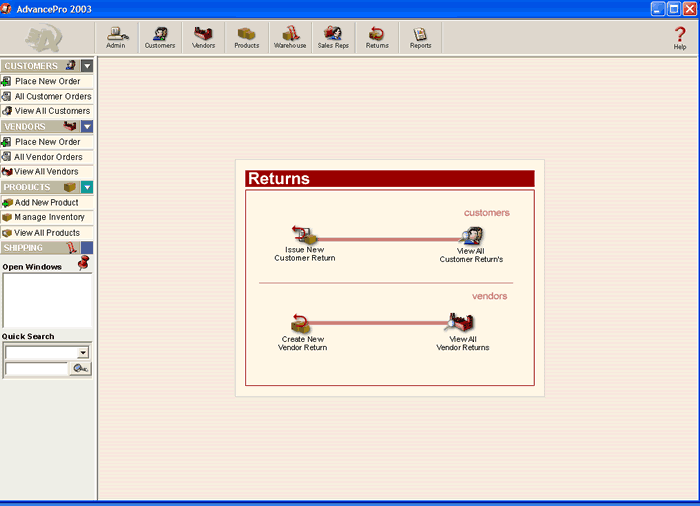Click the Issue New Customer Return label
Screen dimensions: 700x506
304,254
